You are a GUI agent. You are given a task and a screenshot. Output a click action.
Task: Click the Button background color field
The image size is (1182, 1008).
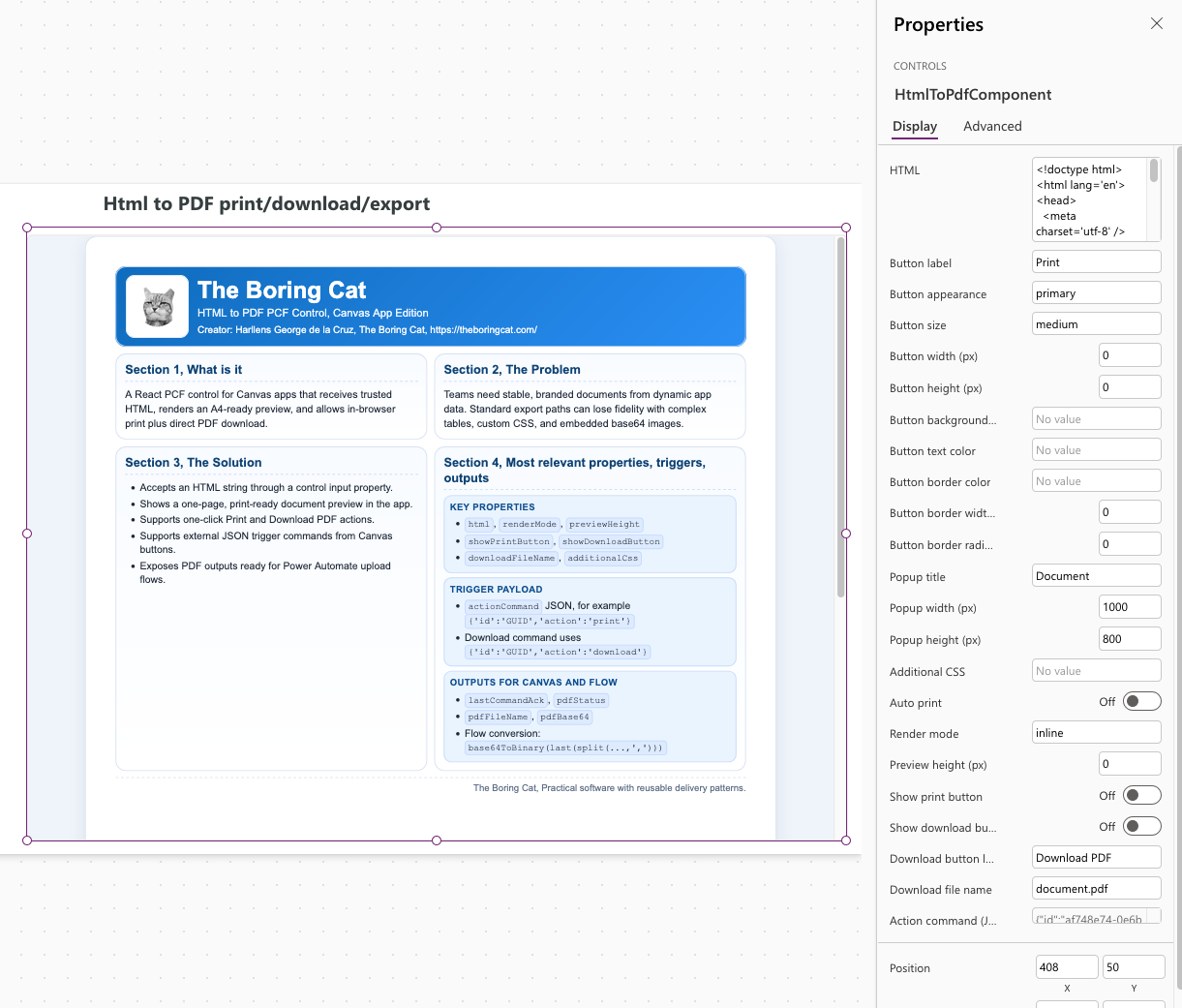coord(1097,418)
